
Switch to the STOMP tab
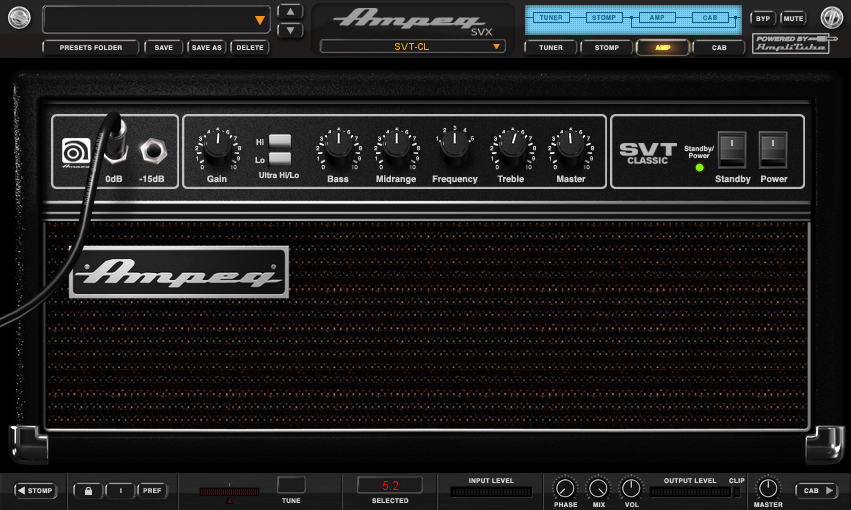(x=606, y=48)
